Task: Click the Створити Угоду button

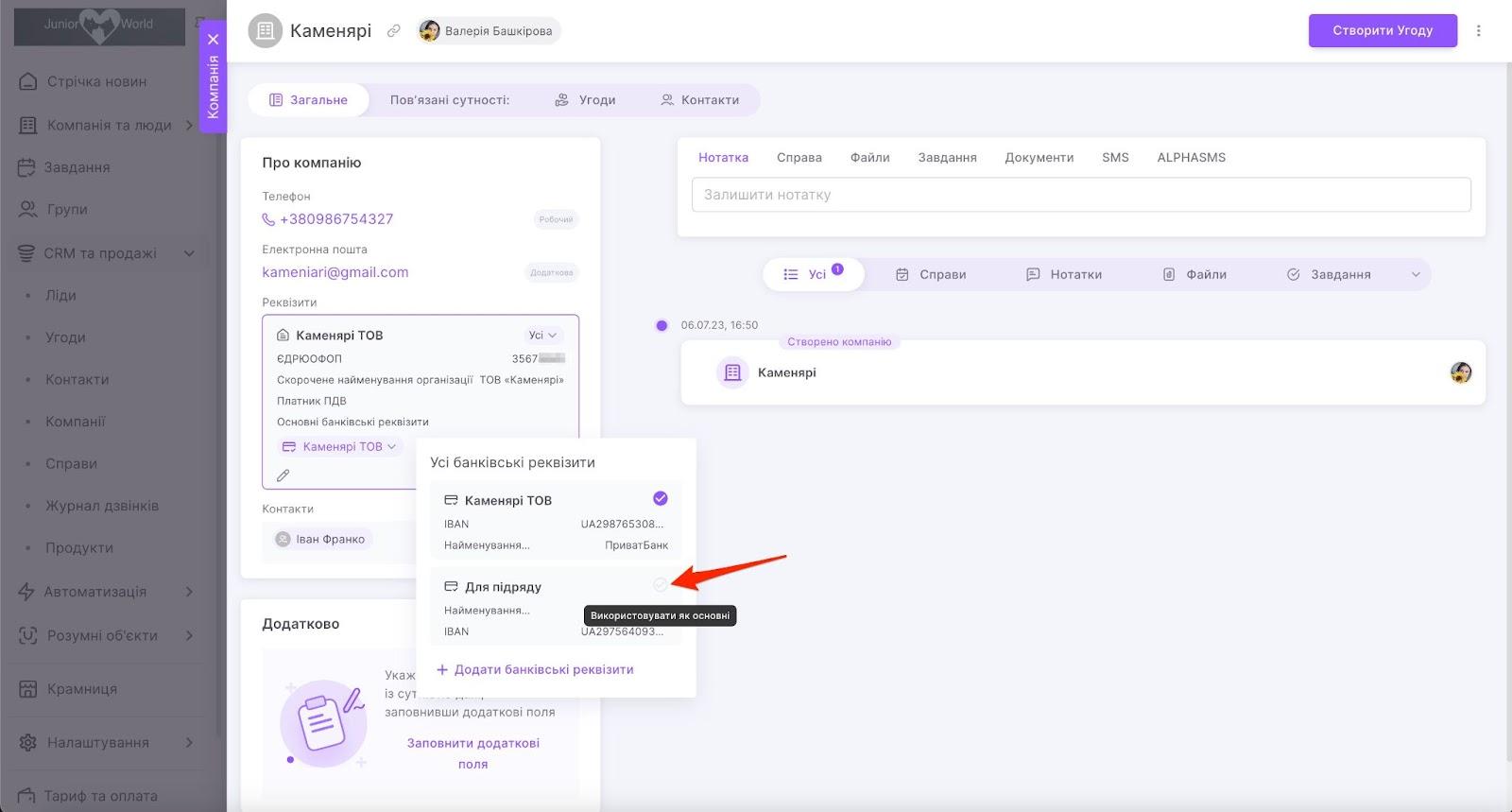Action: pyautogui.click(x=1382, y=30)
